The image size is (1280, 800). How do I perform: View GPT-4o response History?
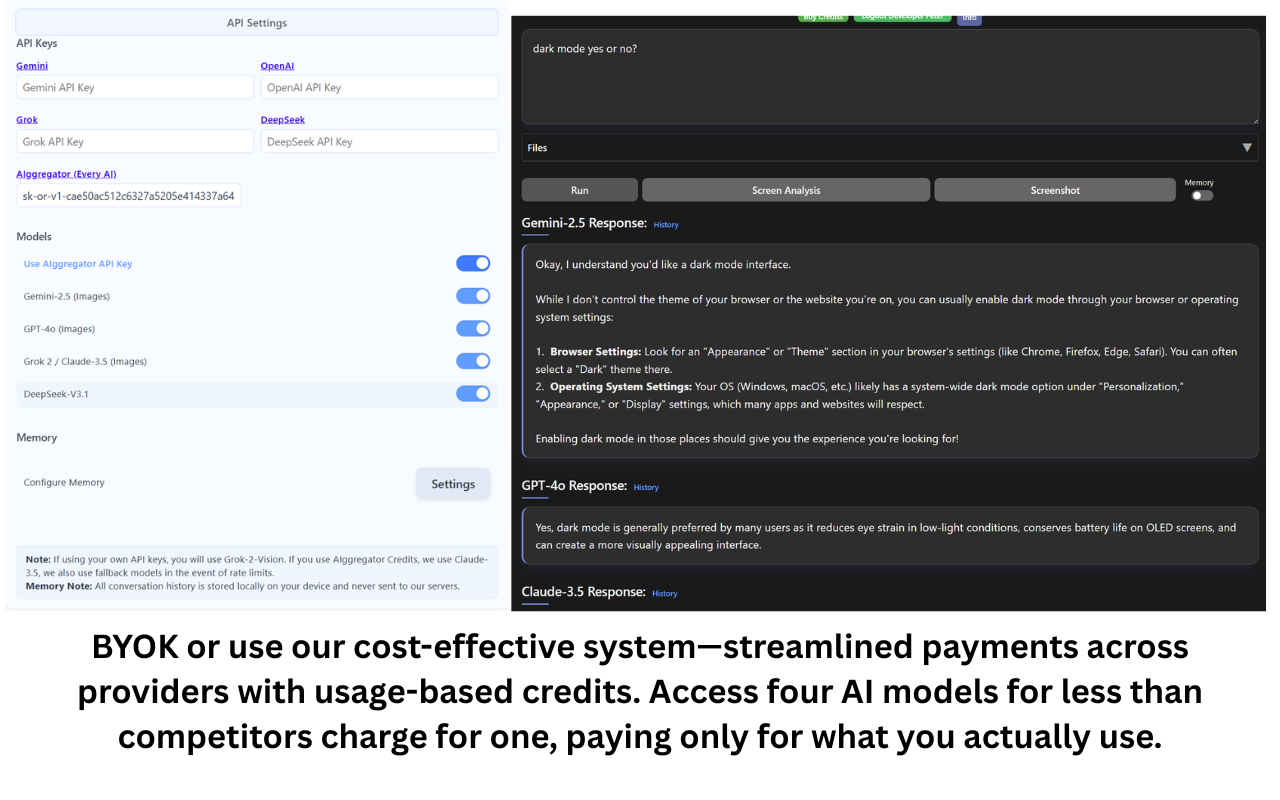point(645,487)
